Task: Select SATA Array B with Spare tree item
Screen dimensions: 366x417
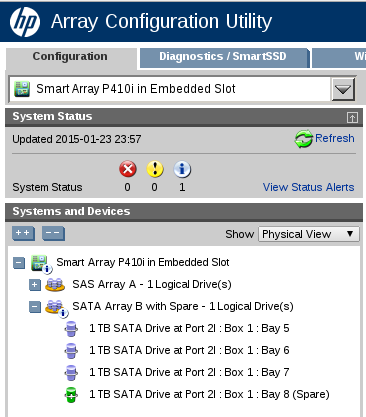Action: coord(183,306)
